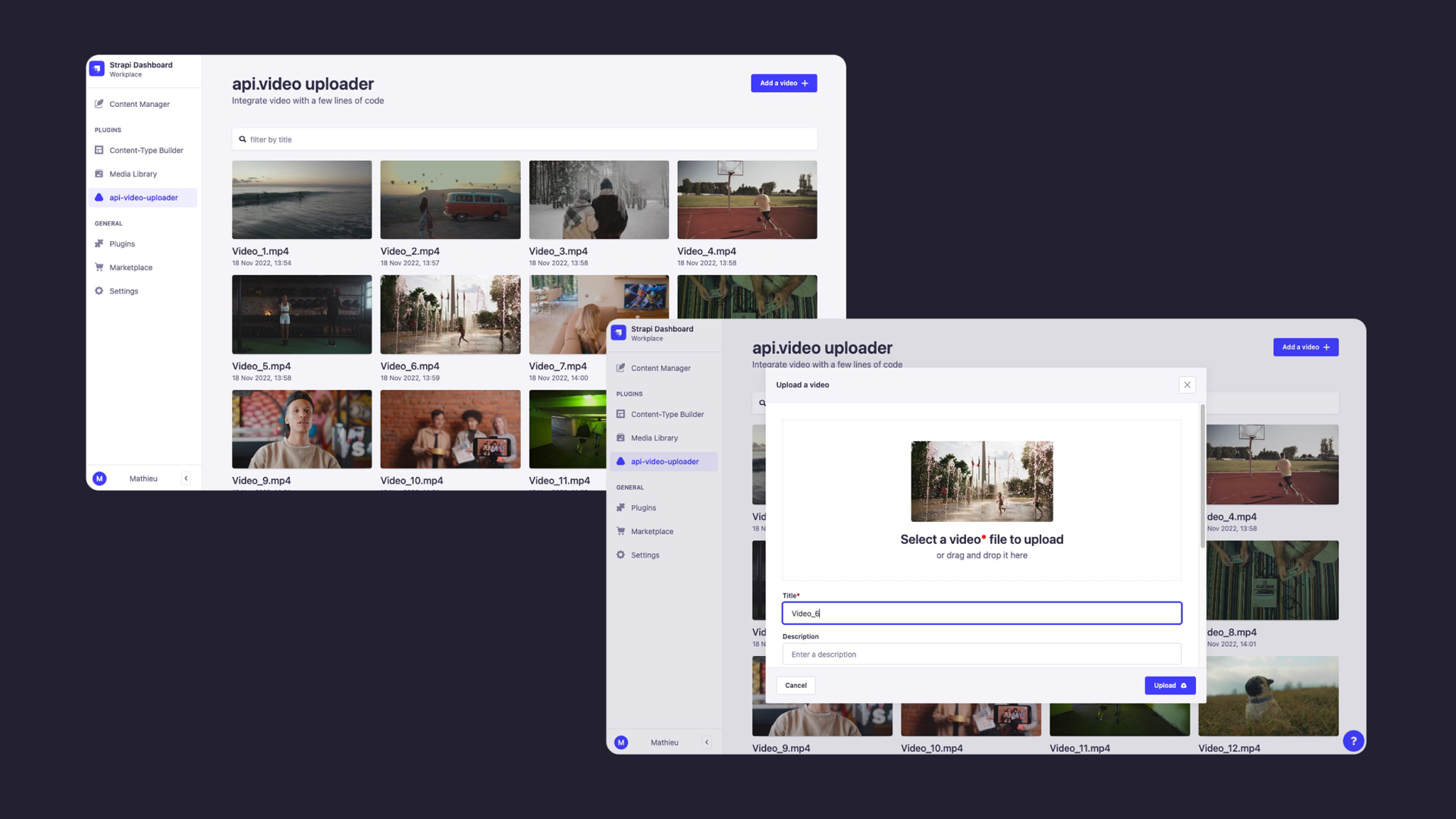
Task: Click the filter by title search box
Action: (523, 140)
